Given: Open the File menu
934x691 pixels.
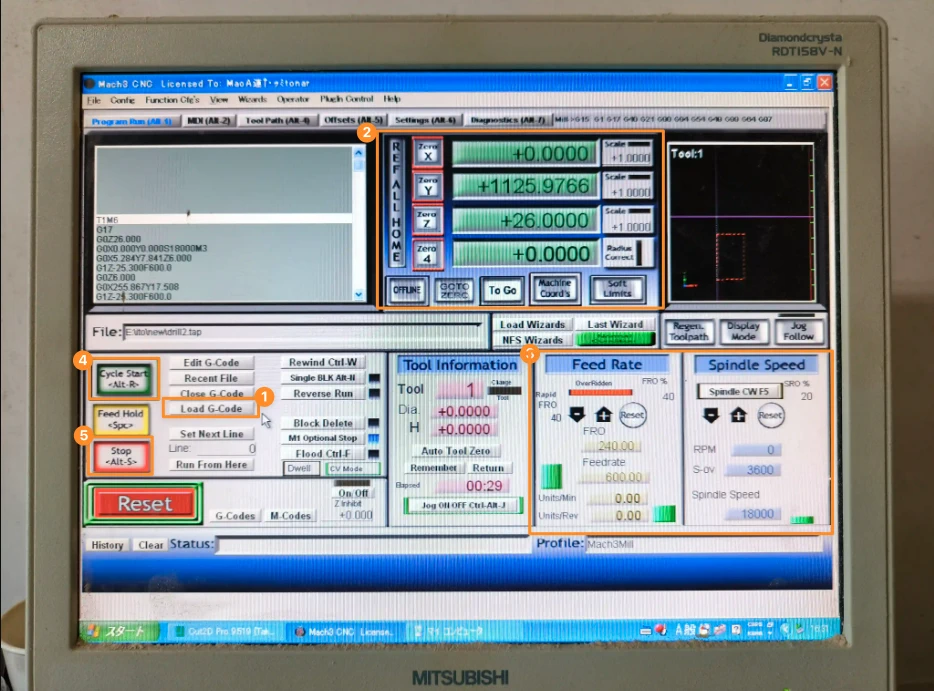Looking at the screenshot, I should (94, 100).
